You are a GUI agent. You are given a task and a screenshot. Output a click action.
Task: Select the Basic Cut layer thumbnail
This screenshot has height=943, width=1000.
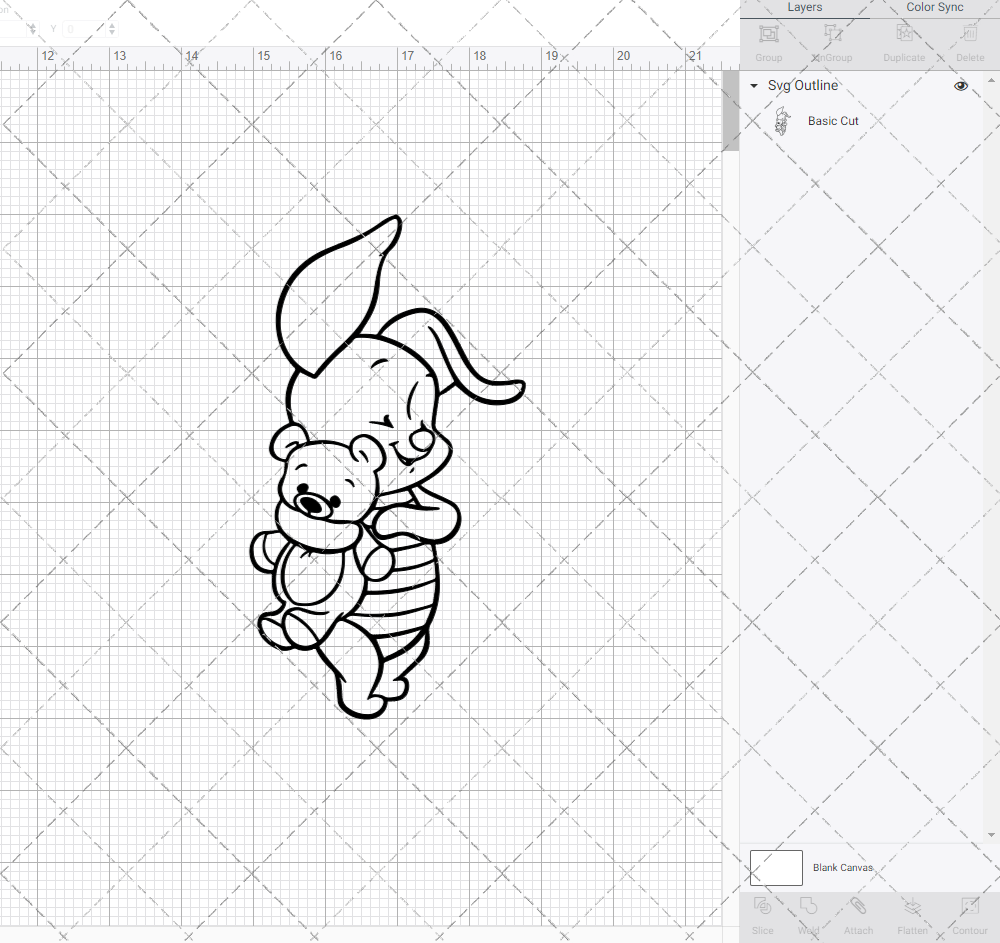pyautogui.click(x=782, y=121)
